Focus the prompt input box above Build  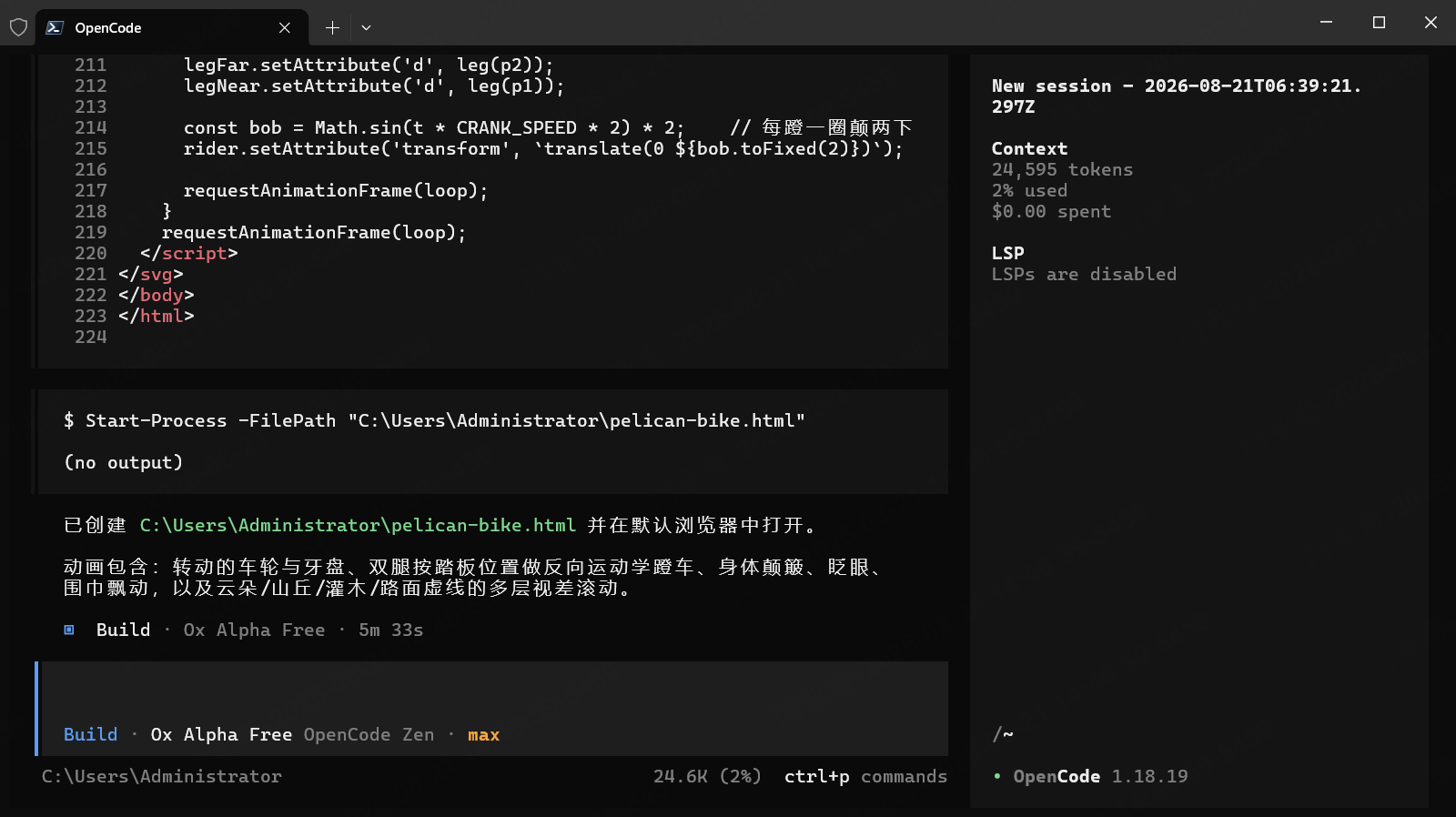pyautogui.click(x=495, y=691)
